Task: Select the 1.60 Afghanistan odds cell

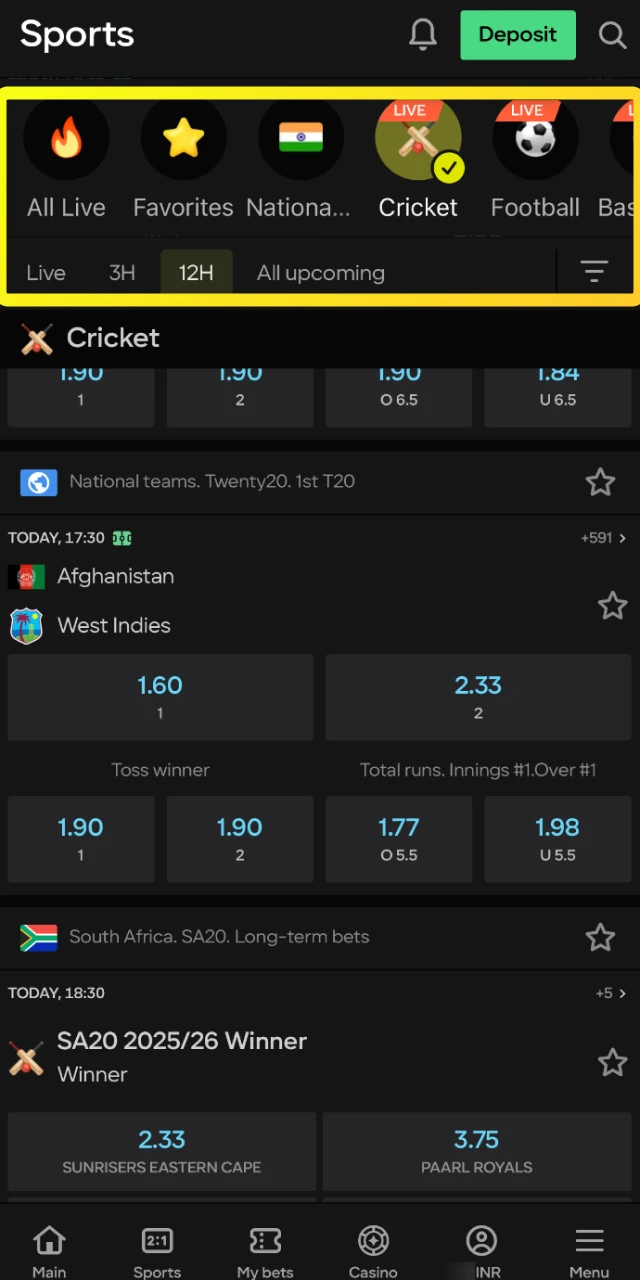Action: click(160, 697)
